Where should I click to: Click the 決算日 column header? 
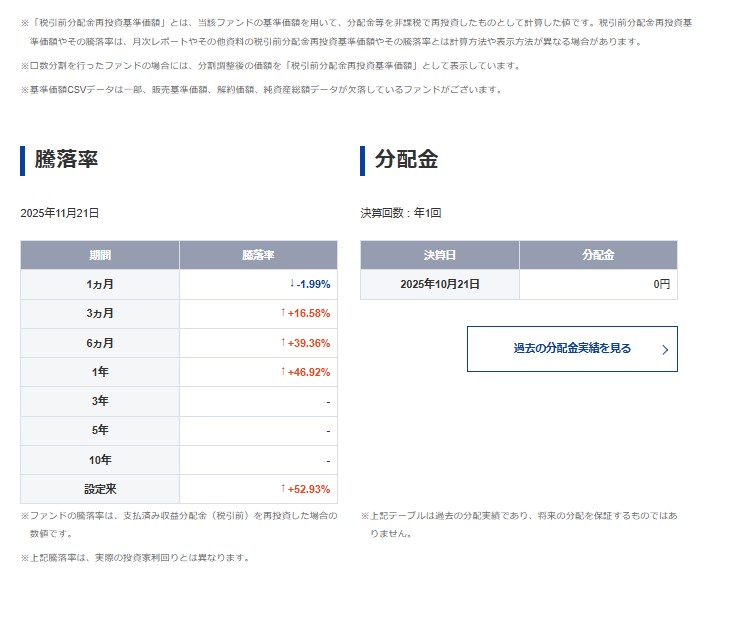tap(439, 255)
